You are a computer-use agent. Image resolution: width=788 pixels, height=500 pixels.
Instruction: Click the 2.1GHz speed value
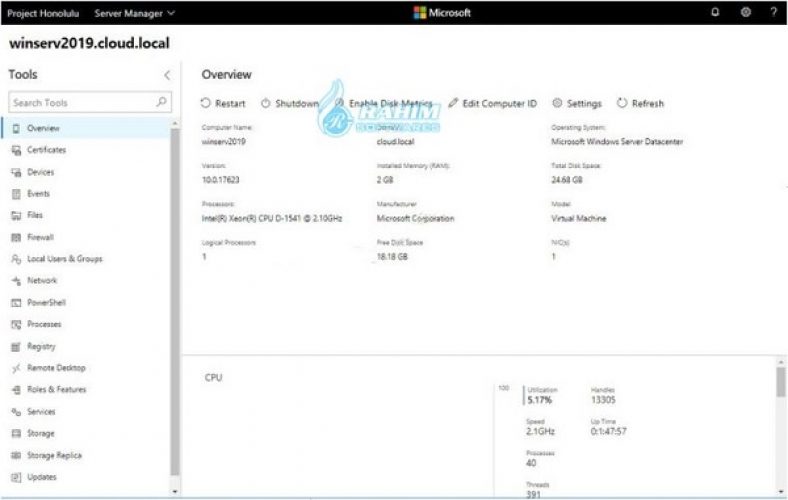540,432
